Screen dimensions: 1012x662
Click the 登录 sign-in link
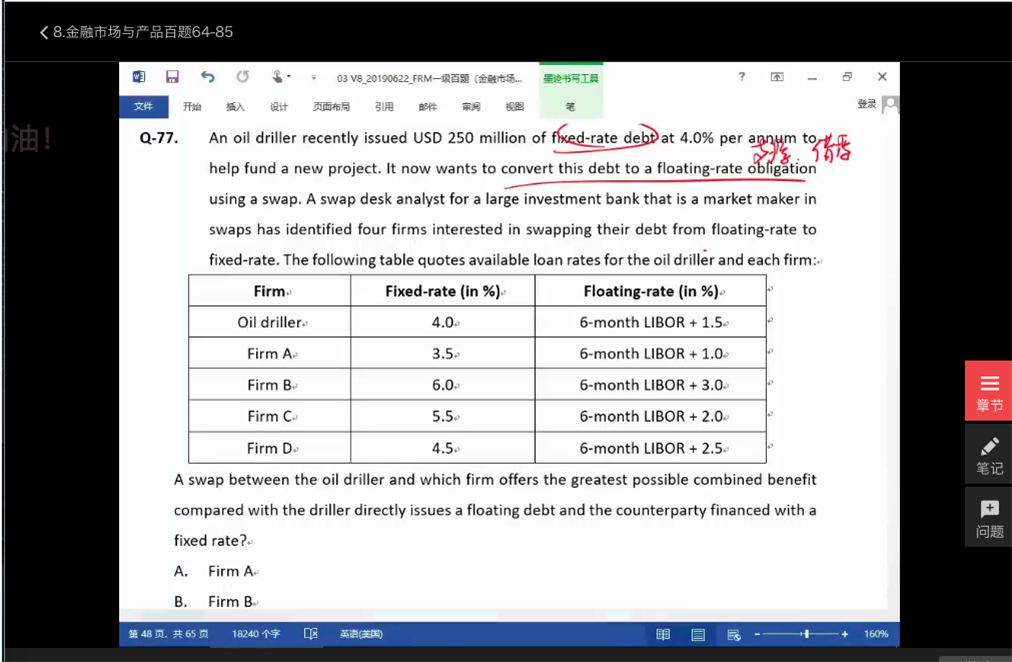867,104
